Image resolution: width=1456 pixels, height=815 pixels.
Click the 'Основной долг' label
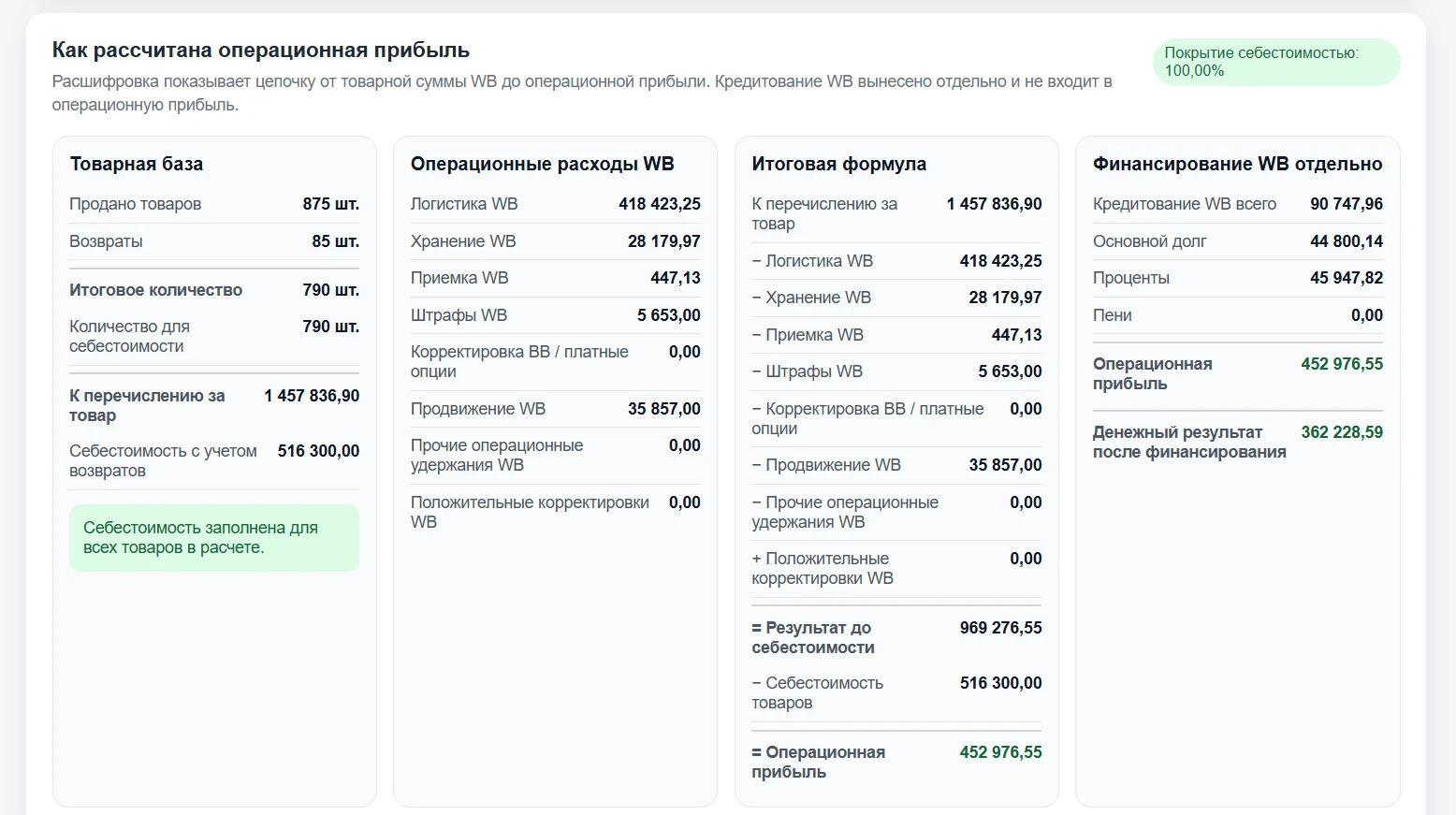point(1150,241)
